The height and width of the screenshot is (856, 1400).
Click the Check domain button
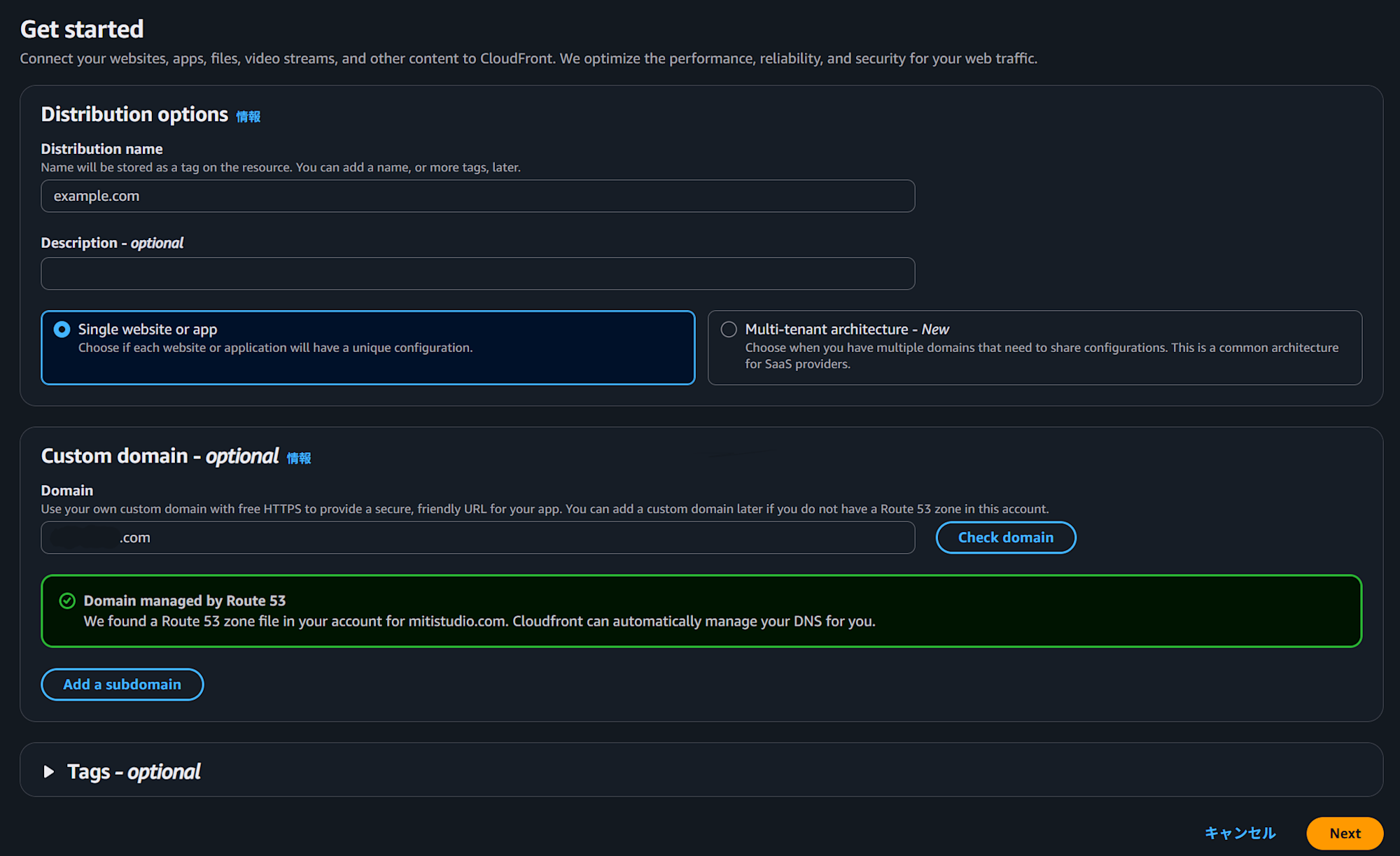point(1005,538)
